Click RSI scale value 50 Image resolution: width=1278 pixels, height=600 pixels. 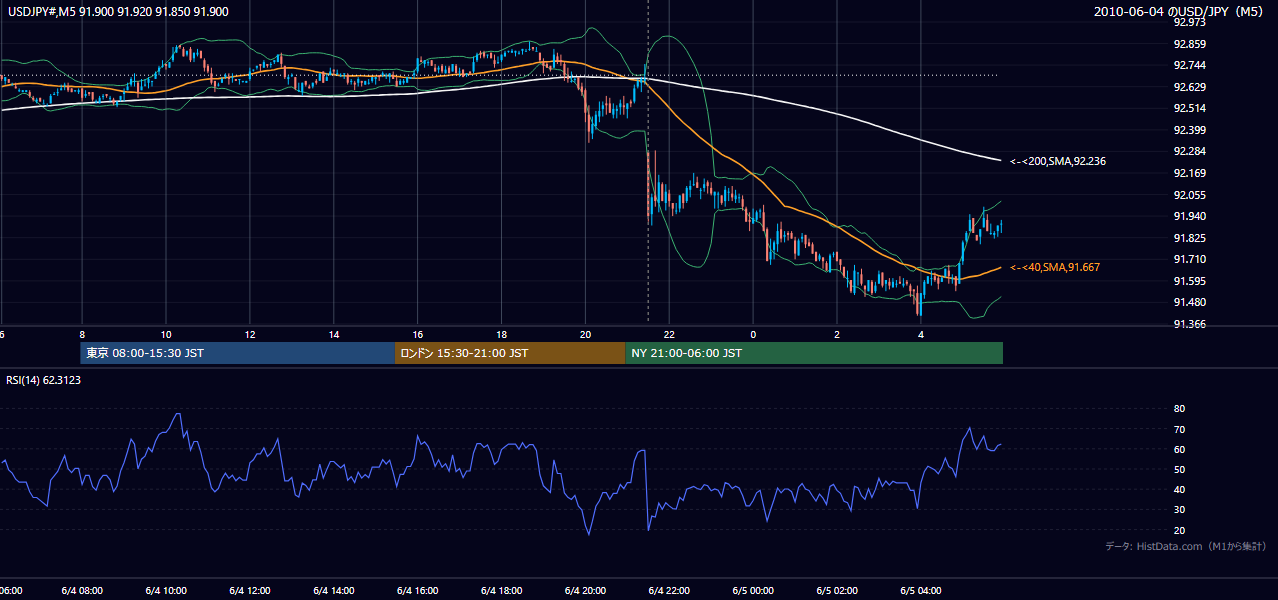1180,469
